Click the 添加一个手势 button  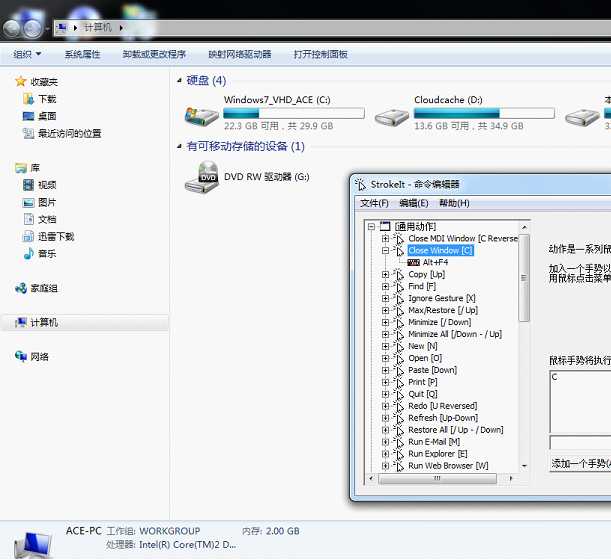pos(580,463)
